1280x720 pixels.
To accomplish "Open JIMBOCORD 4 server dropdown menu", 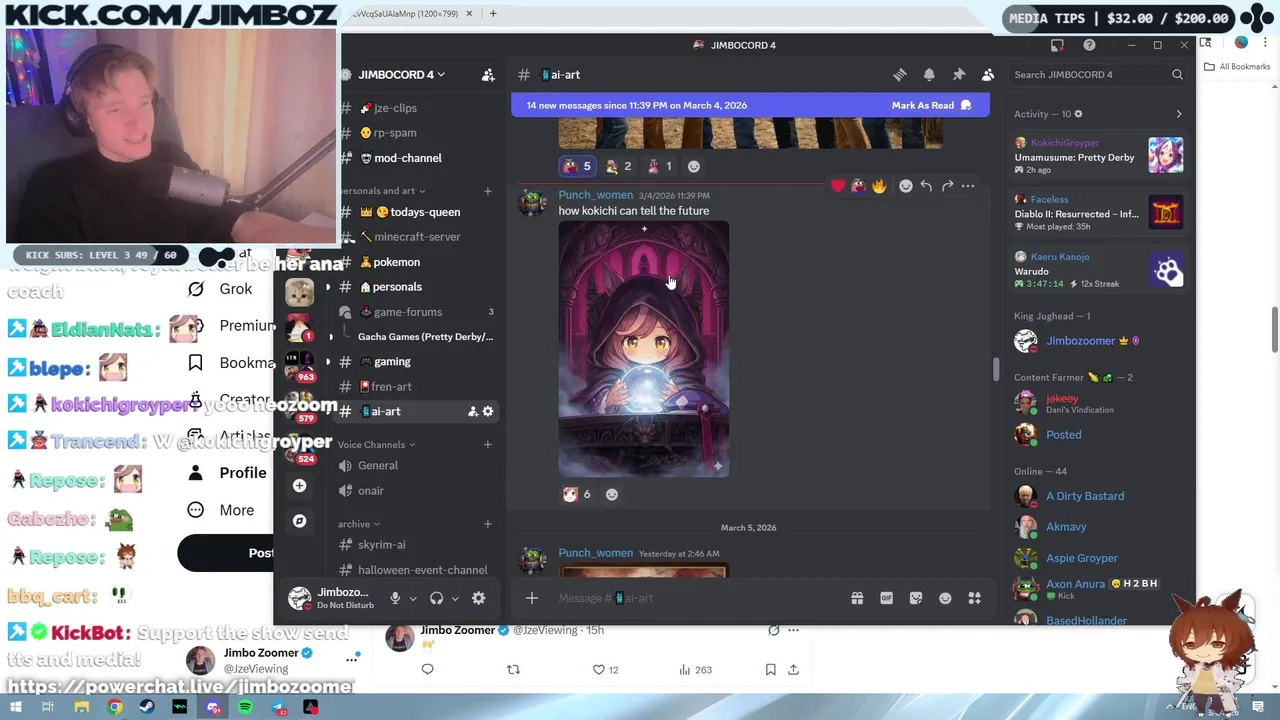I will click(401, 75).
